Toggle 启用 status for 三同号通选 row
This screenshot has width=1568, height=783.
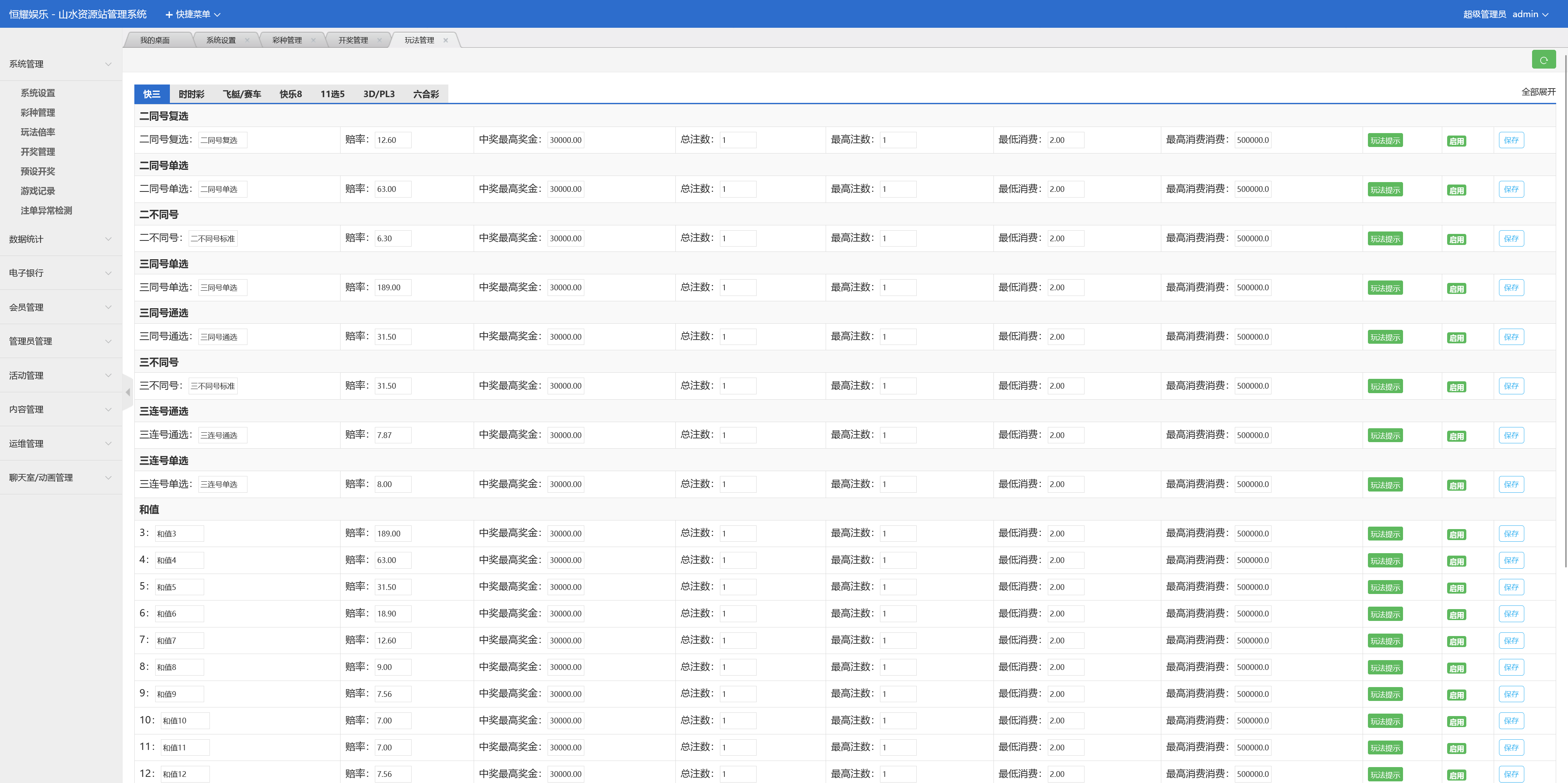pos(1456,338)
